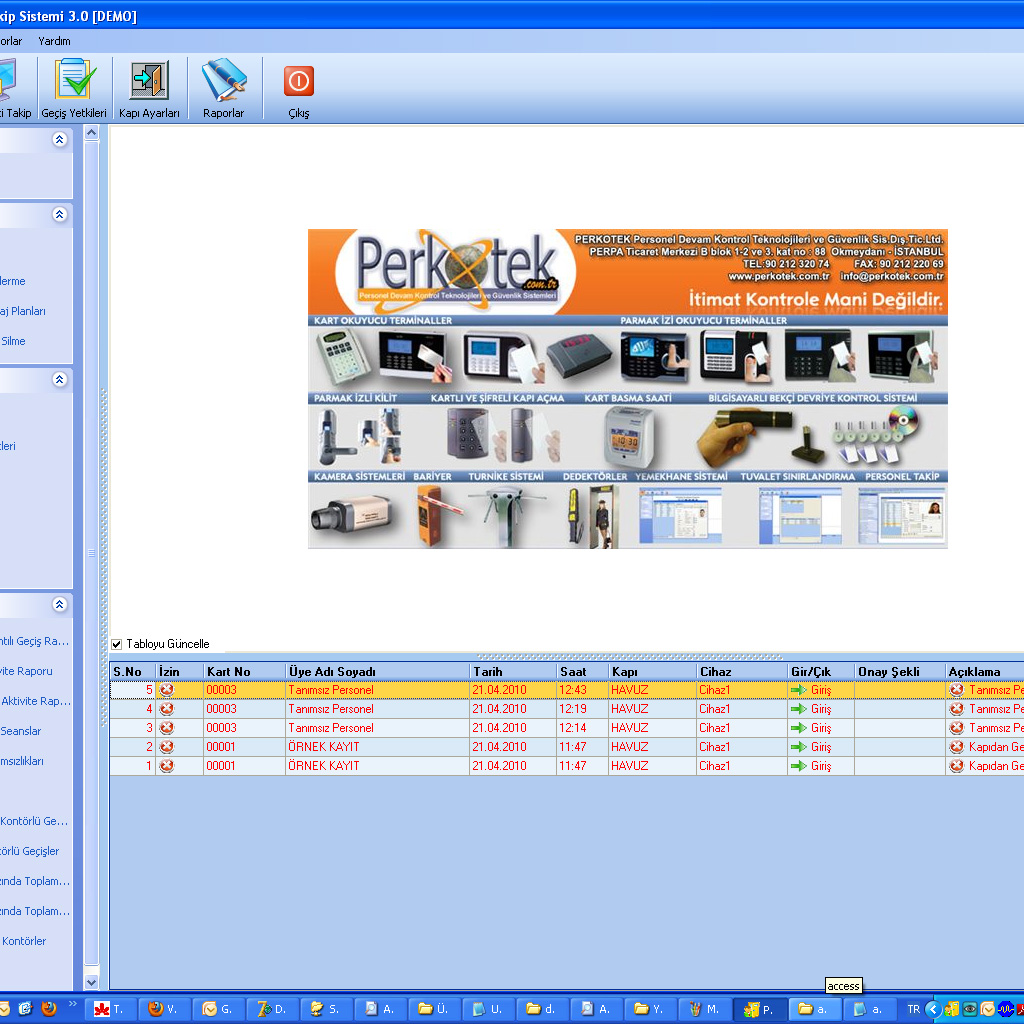Collapse the topmost sidebar group chevron
1024x1024 pixels.
pyautogui.click(x=60, y=140)
